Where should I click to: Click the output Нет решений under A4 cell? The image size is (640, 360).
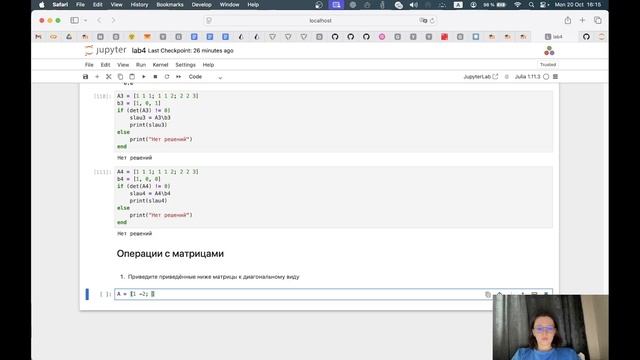point(135,233)
